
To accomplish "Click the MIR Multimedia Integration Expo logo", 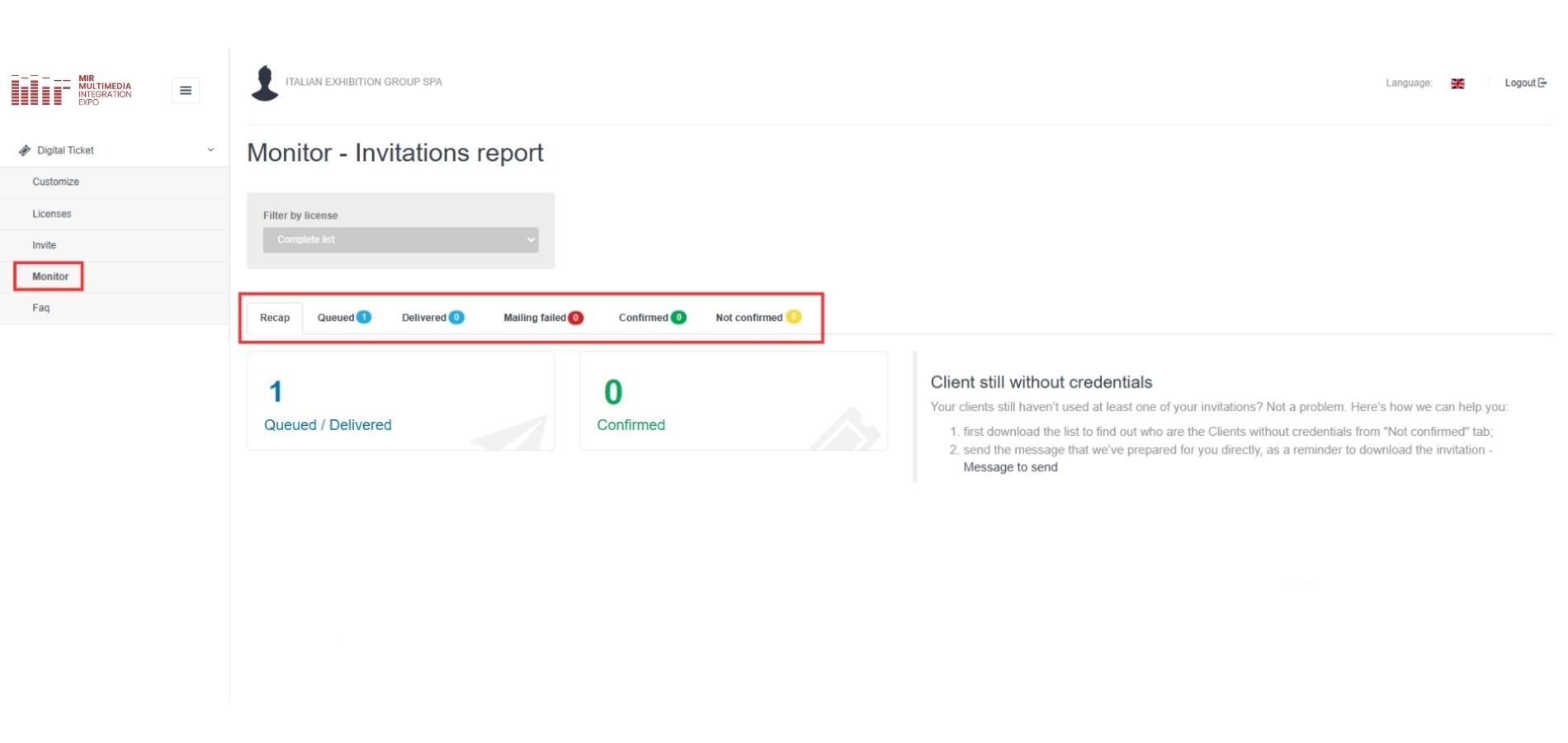I will [71, 90].
